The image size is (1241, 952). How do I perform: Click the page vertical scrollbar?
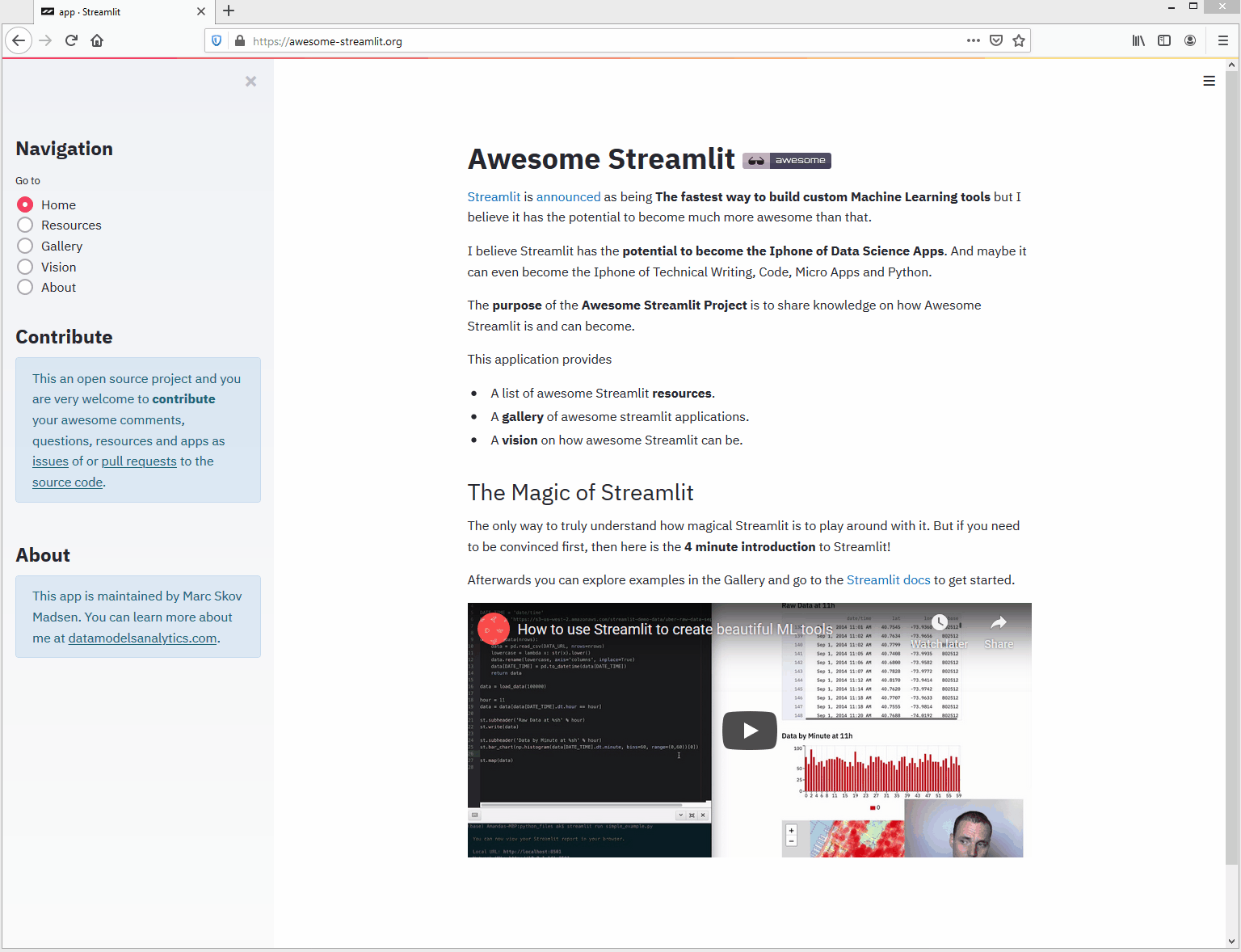(x=1232, y=467)
